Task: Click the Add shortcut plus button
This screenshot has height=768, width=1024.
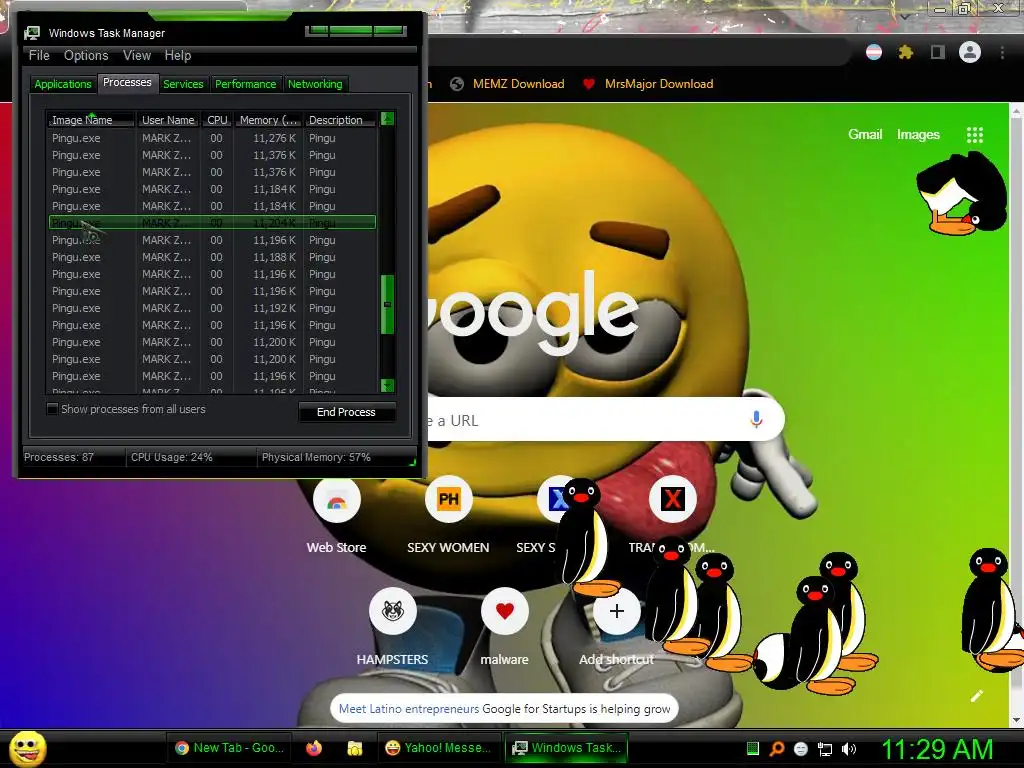Action: tap(616, 611)
